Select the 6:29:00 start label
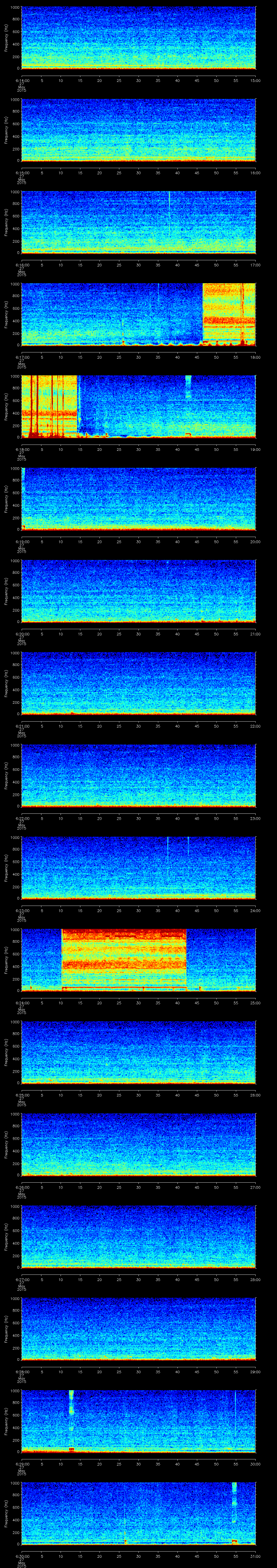Image resolution: width=277 pixels, height=1568 pixels. (22, 1464)
